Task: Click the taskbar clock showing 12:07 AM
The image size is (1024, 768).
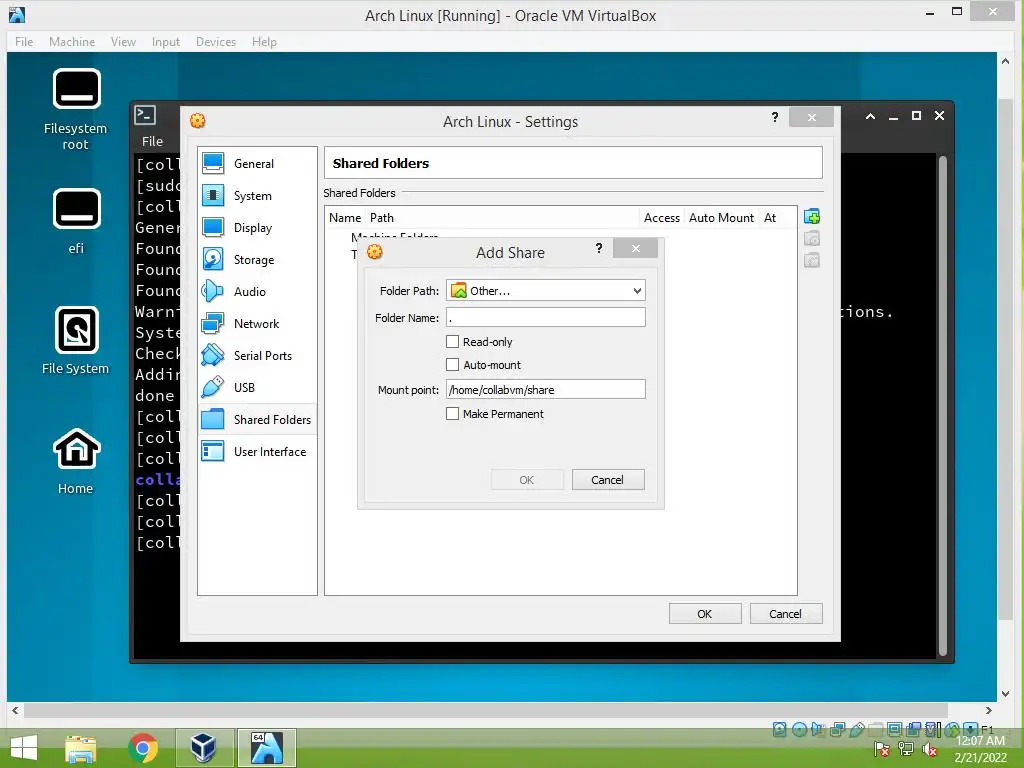Action: tap(980, 741)
